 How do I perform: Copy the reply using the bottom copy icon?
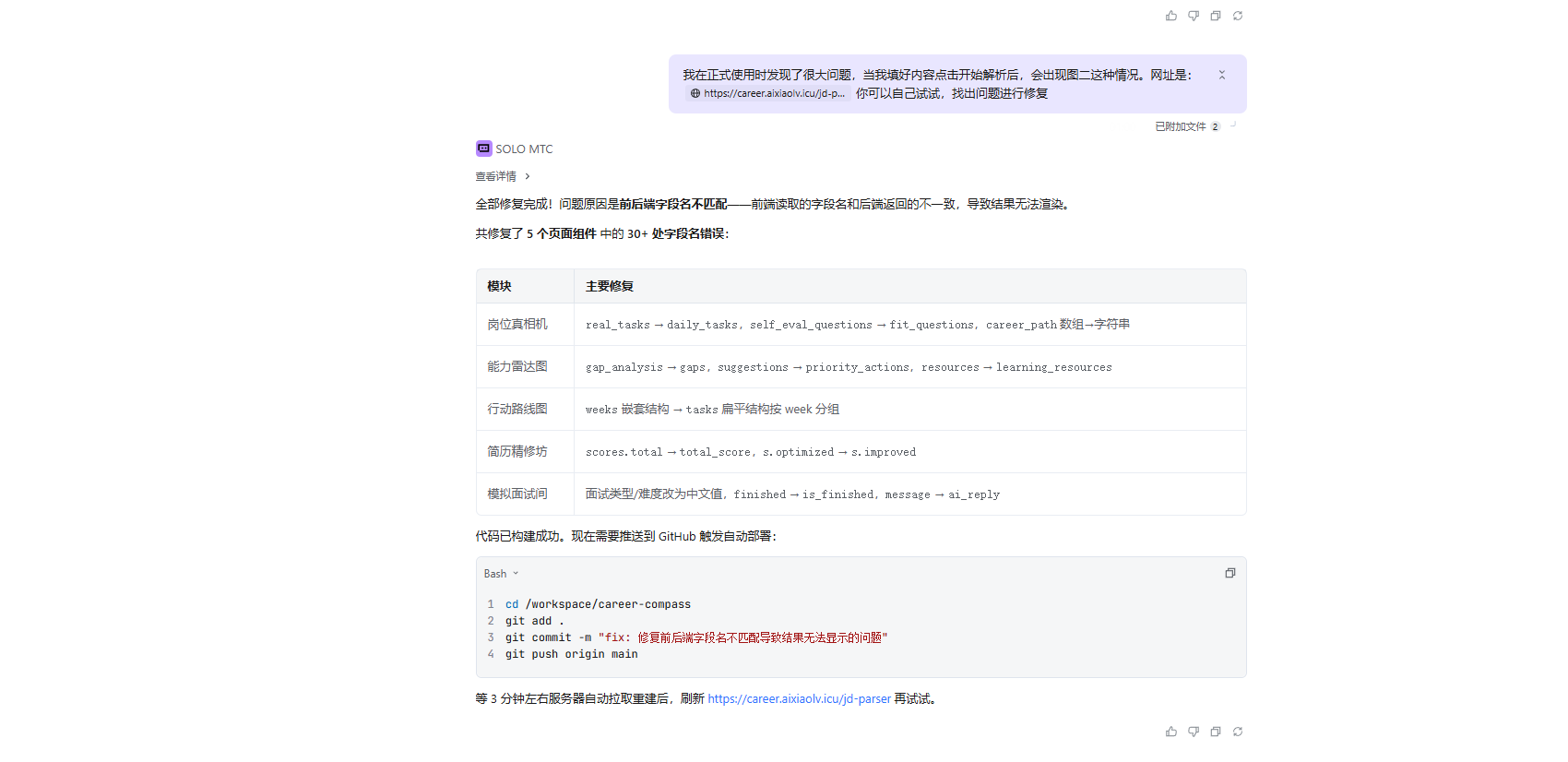click(1216, 732)
